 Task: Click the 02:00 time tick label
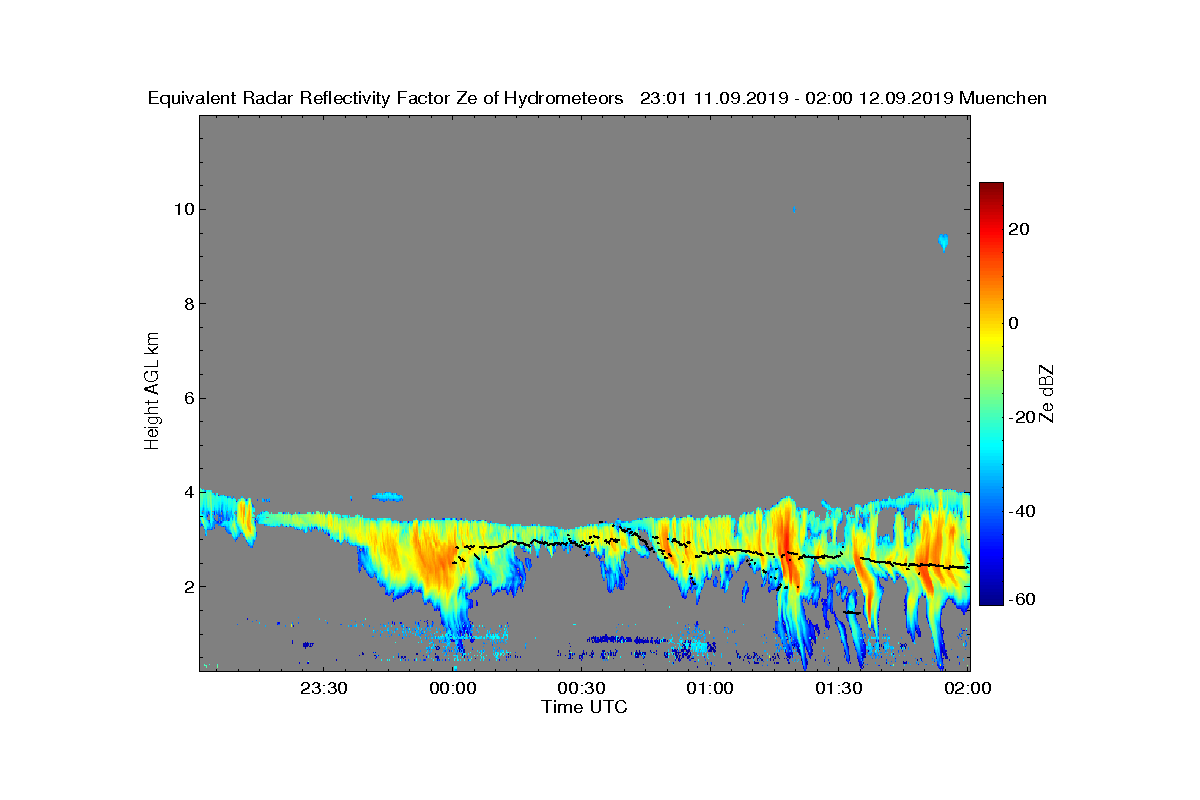tap(967, 688)
